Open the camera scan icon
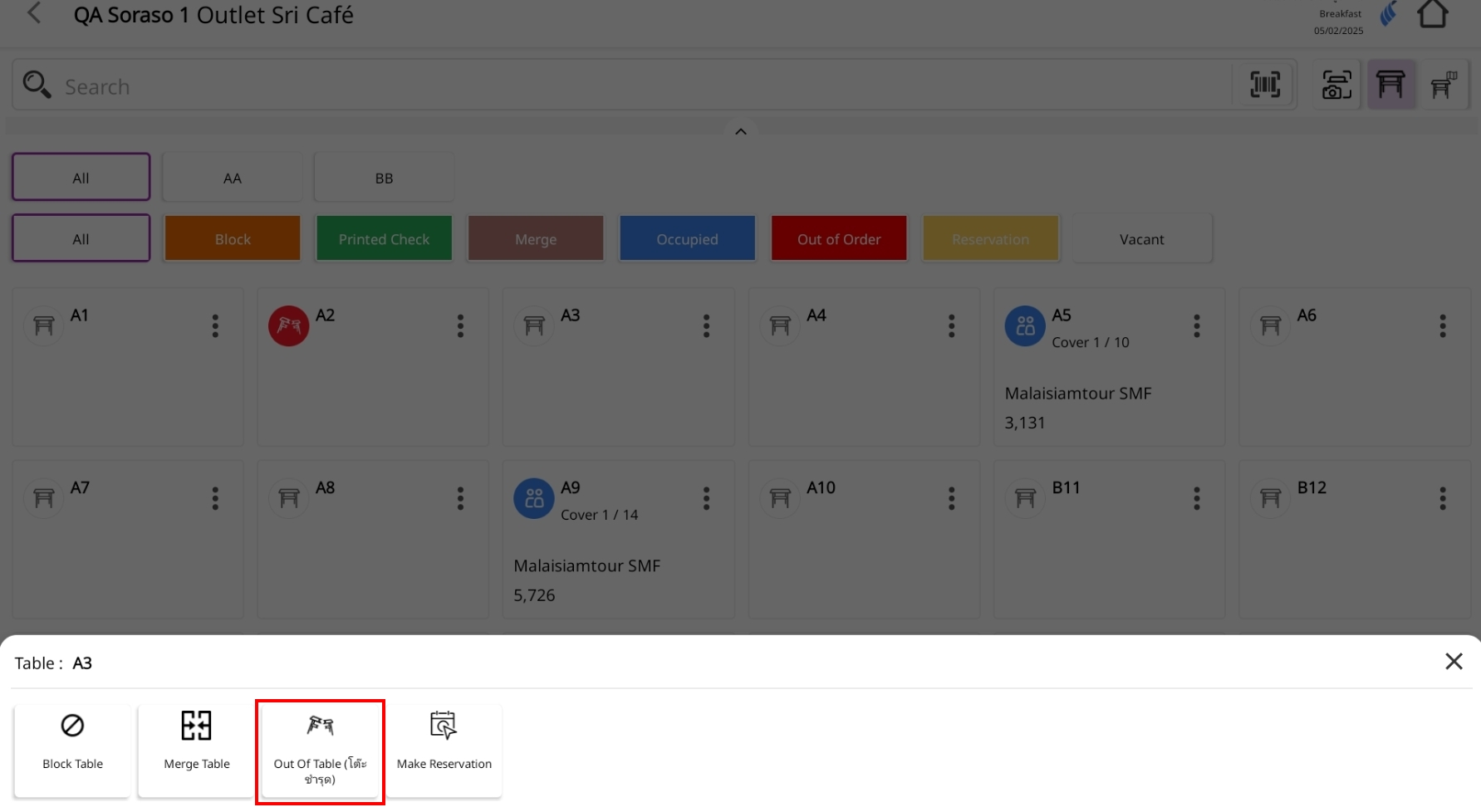The height and width of the screenshot is (812, 1481). click(x=1336, y=85)
